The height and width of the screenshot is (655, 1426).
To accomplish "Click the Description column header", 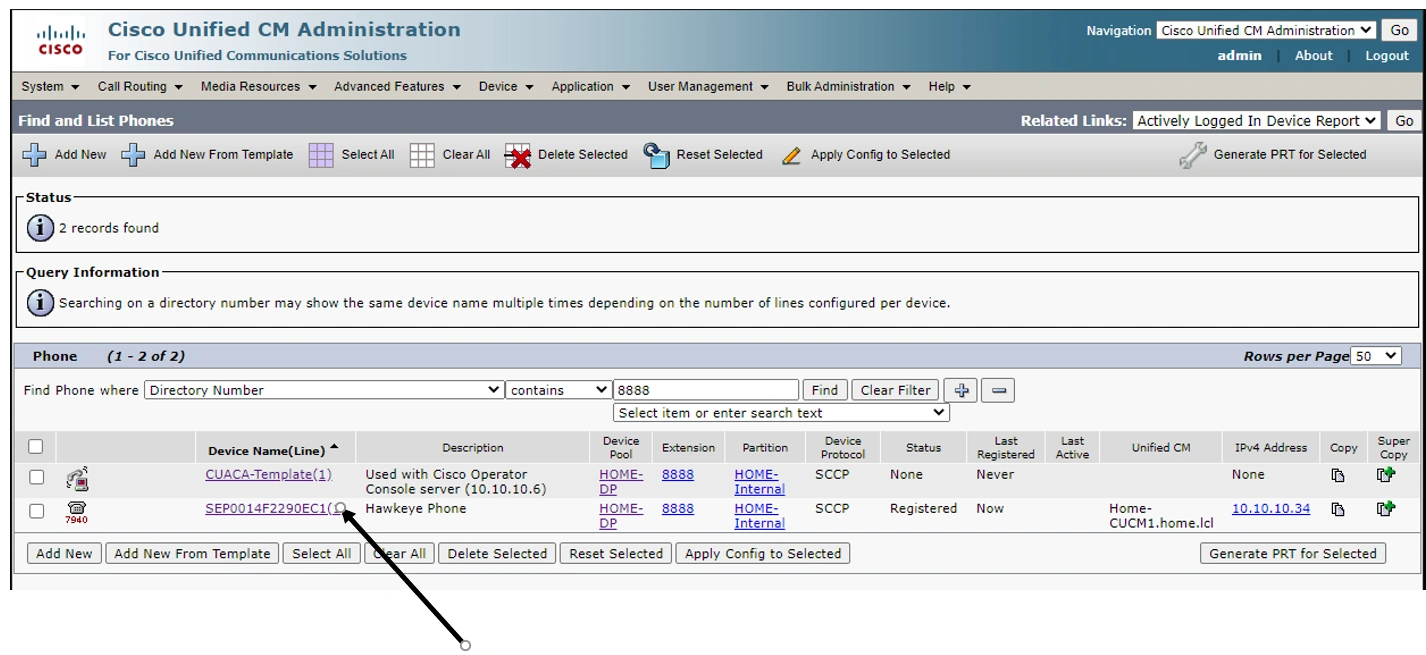I will click(473, 448).
